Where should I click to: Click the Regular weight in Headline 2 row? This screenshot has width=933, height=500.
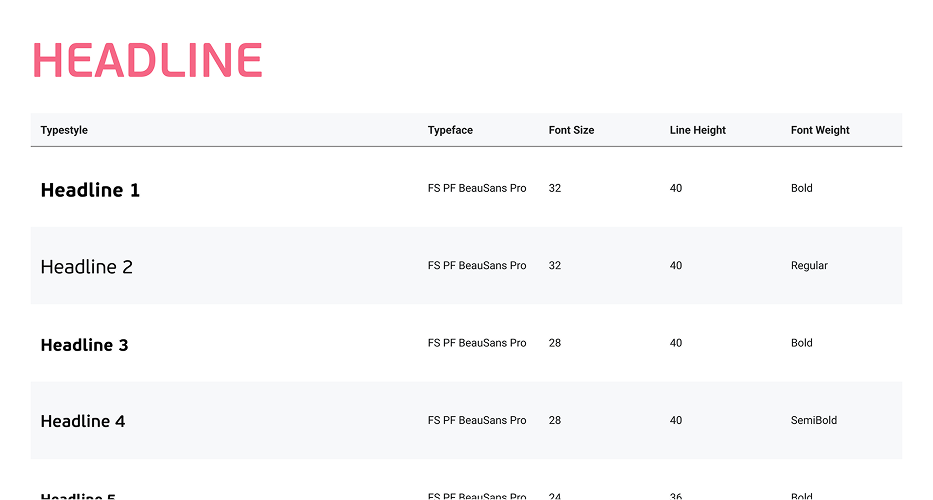(x=809, y=265)
